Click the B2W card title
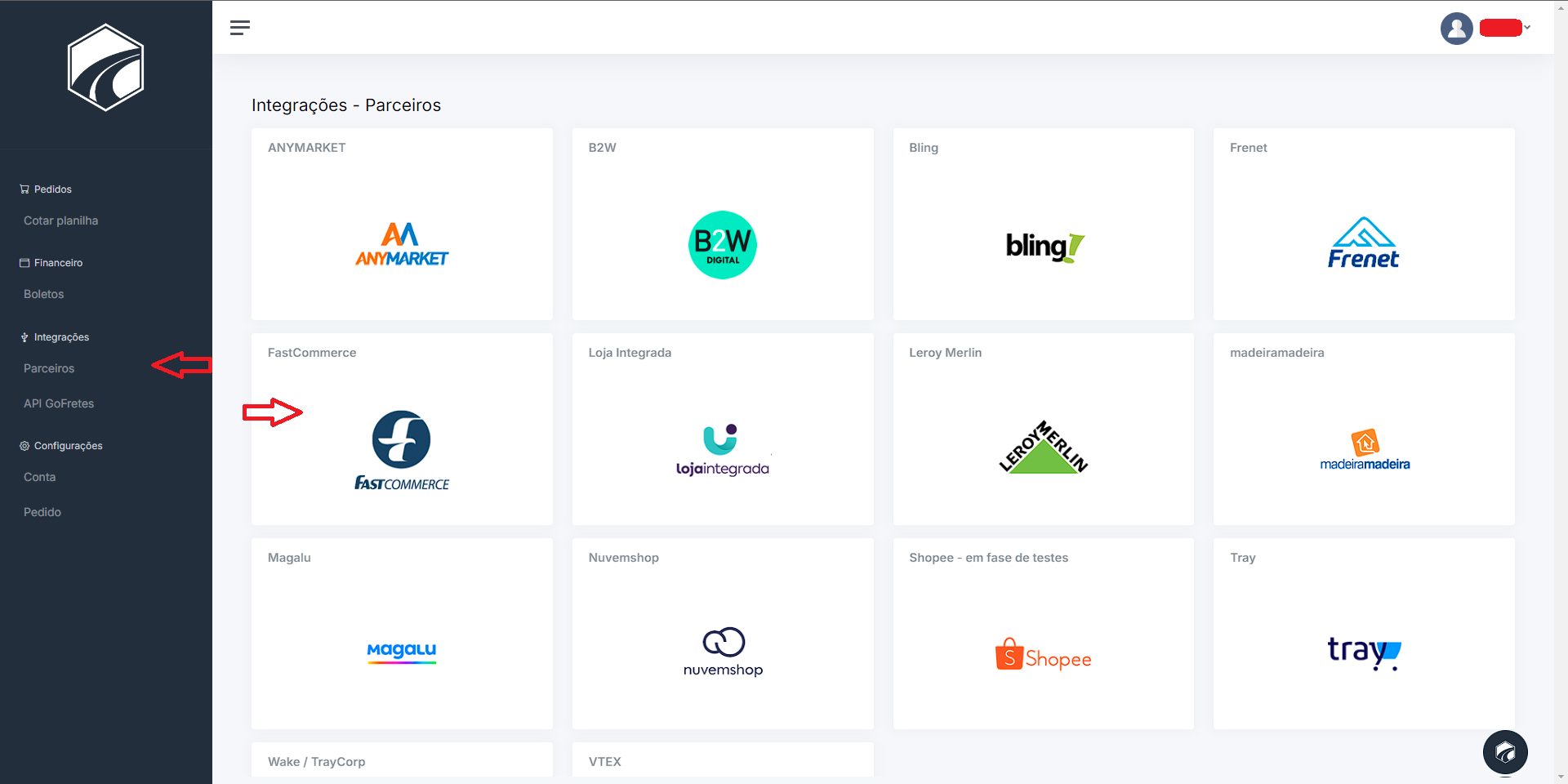Image resolution: width=1568 pixels, height=784 pixels. coord(603,148)
